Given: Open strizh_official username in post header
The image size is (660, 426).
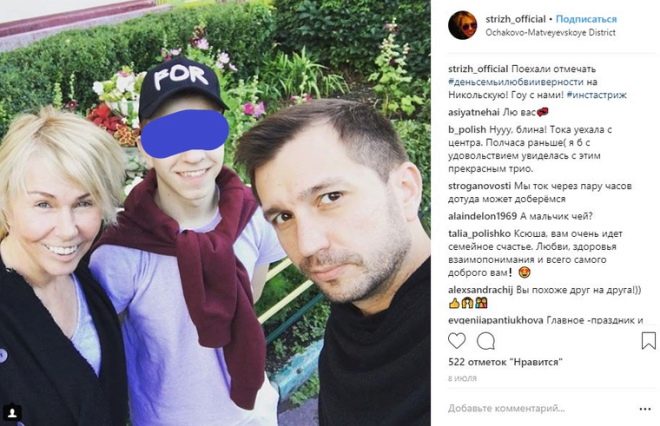Looking at the screenshot, I should click(515, 19).
